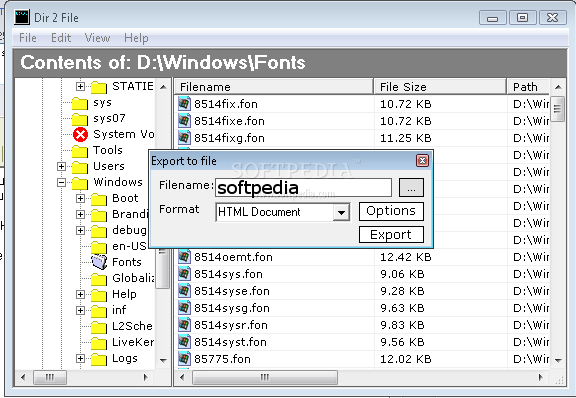The width and height of the screenshot is (576, 398).
Task: Click the Logs folder icon
Action: [99, 359]
